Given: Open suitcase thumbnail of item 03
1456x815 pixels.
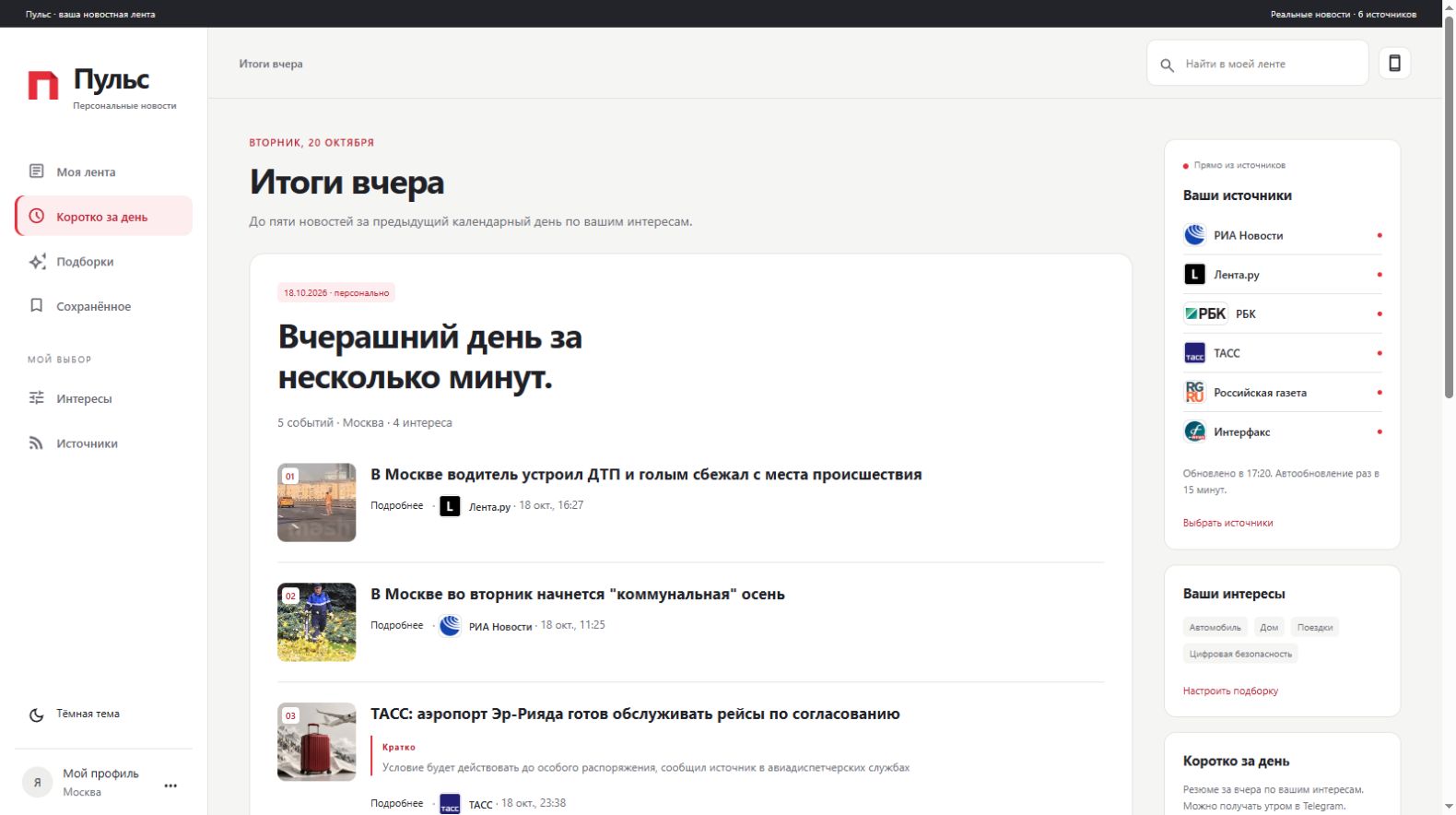Looking at the screenshot, I should pyautogui.click(x=316, y=742).
